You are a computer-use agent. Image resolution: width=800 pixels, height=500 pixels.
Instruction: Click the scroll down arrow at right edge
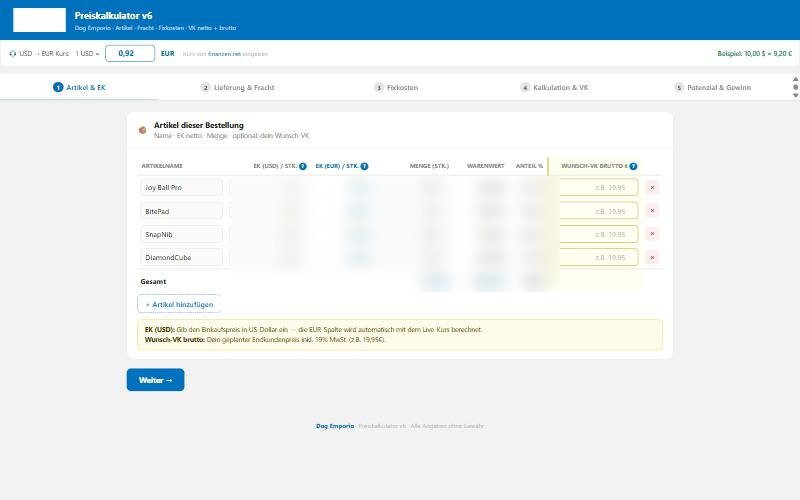coord(795,95)
